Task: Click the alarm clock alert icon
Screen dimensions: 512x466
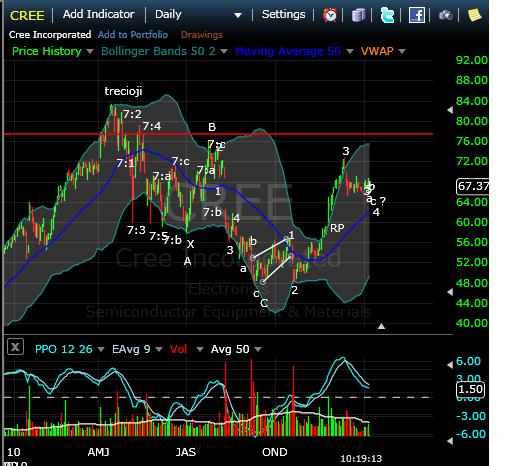Action: click(x=330, y=15)
